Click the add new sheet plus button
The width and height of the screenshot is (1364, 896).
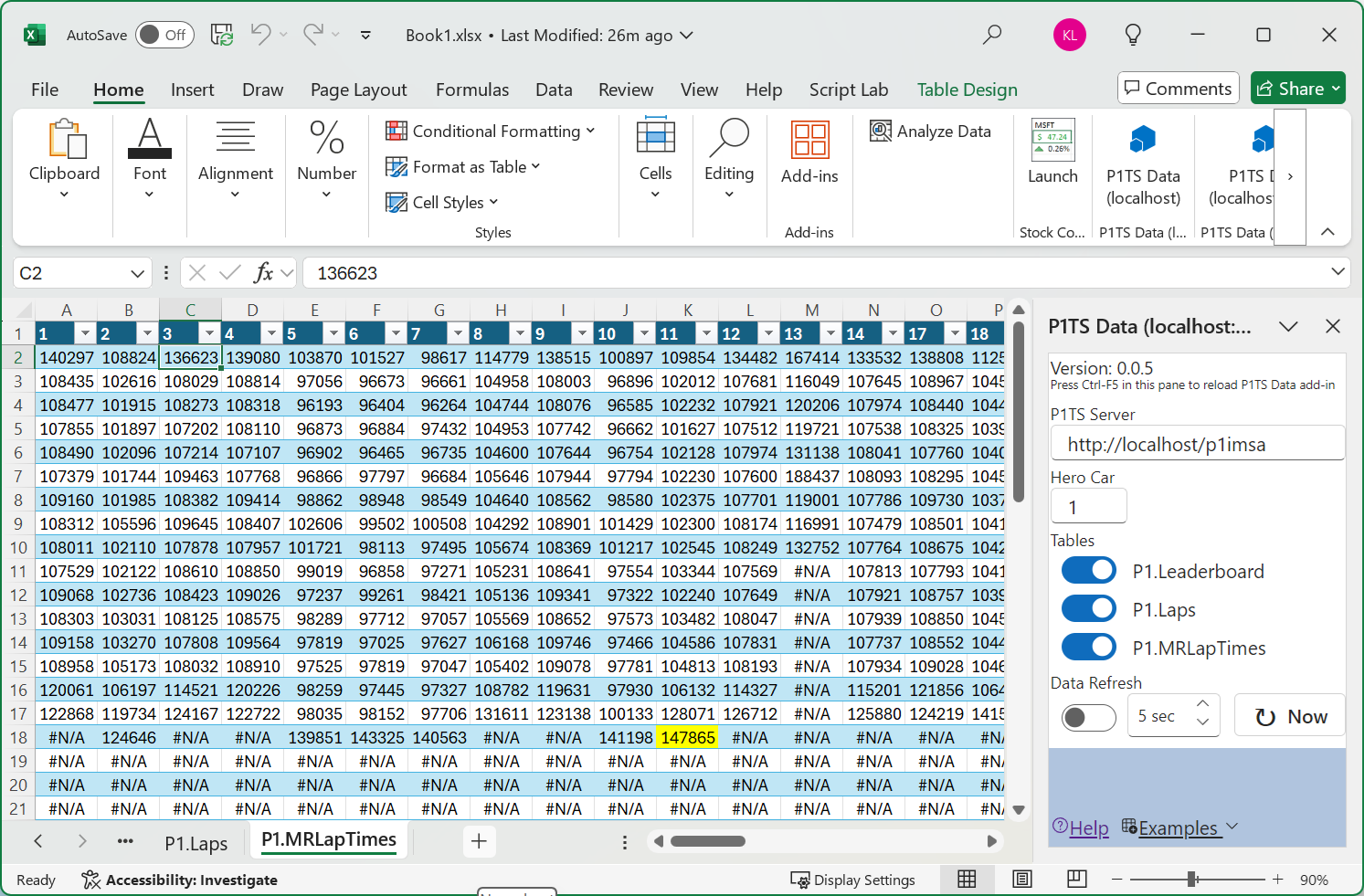point(479,841)
